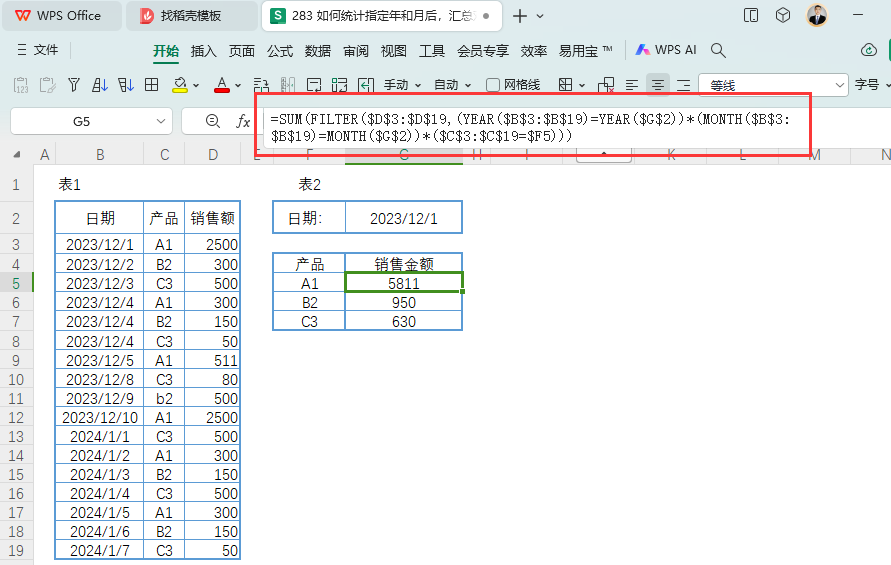Select cell showing 5811

[x=403, y=283]
